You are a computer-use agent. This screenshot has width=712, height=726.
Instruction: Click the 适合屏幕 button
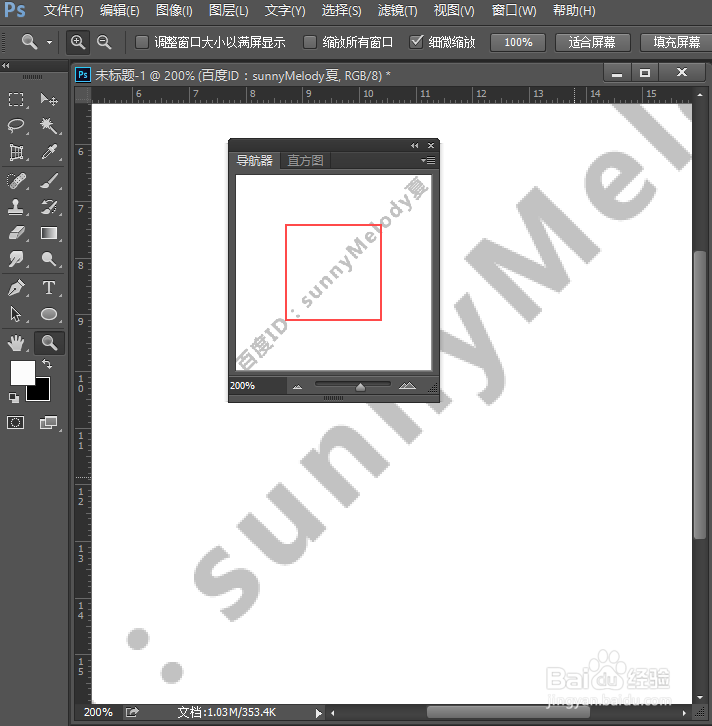[592, 43]
